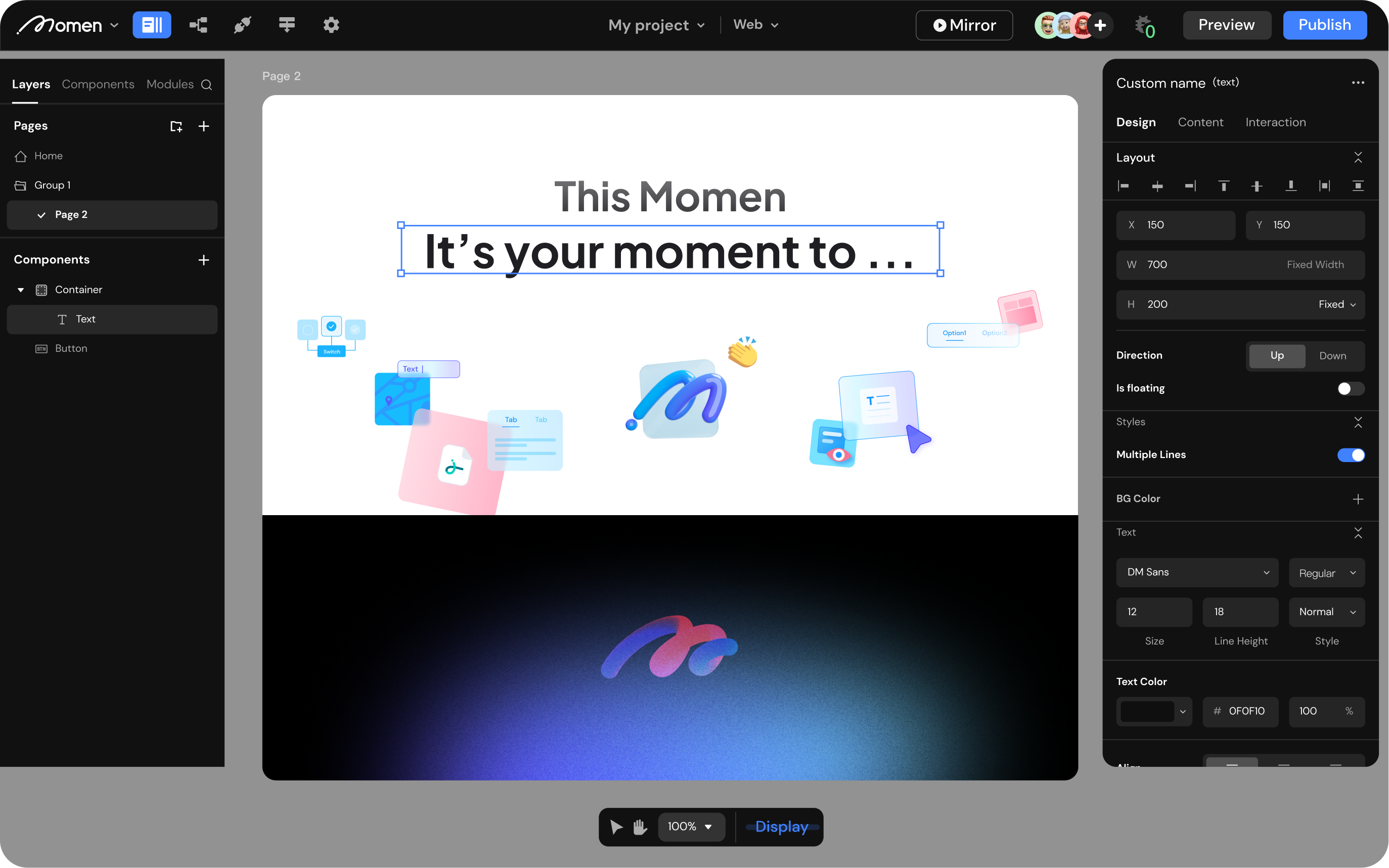Align bottom edges icon
Image resolution: width=1389 pixels, height=868 pixels.
coord(1291,186)
